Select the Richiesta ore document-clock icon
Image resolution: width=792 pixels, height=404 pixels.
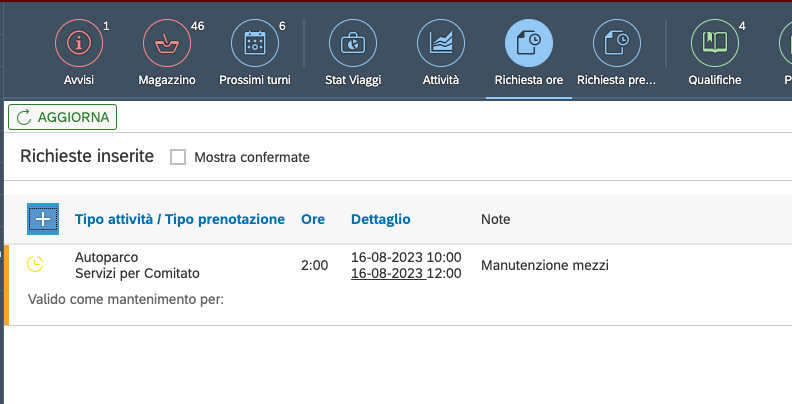(x=529, y=43)
